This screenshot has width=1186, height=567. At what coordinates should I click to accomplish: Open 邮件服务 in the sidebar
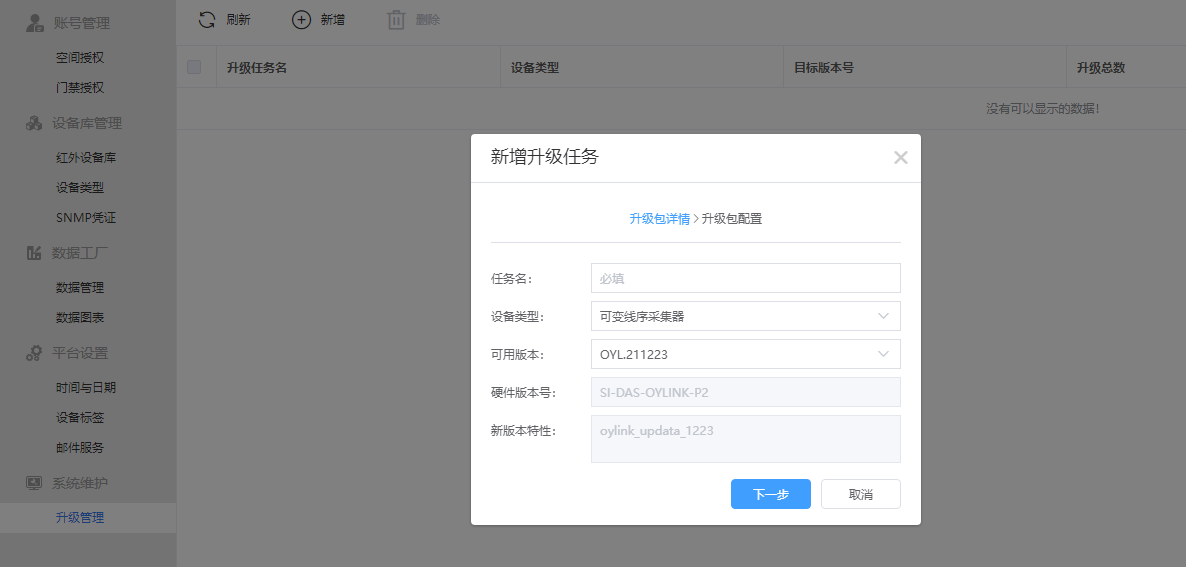click(x=80, y=448)
